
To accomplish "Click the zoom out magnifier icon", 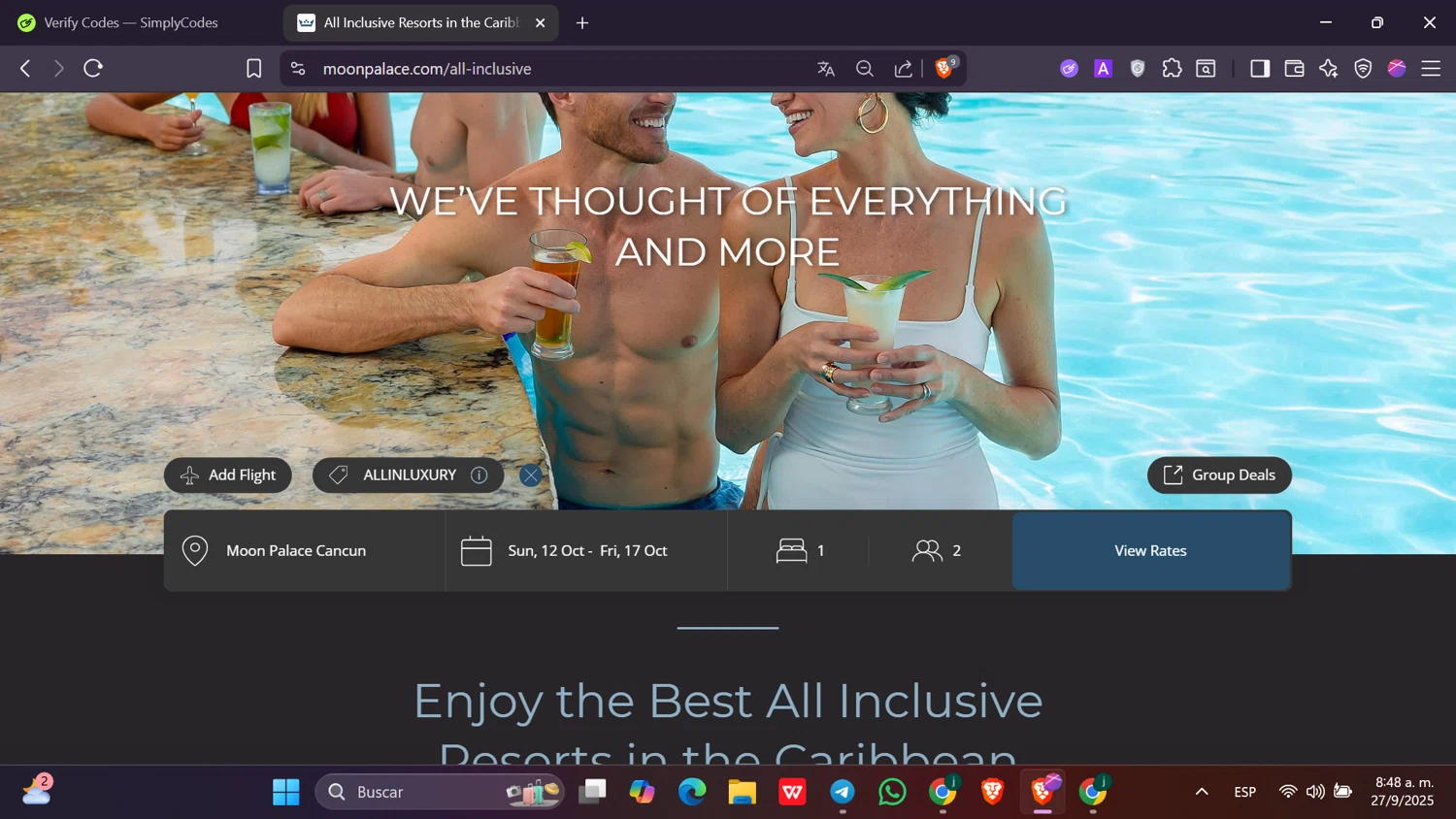I will click(865, 68).
